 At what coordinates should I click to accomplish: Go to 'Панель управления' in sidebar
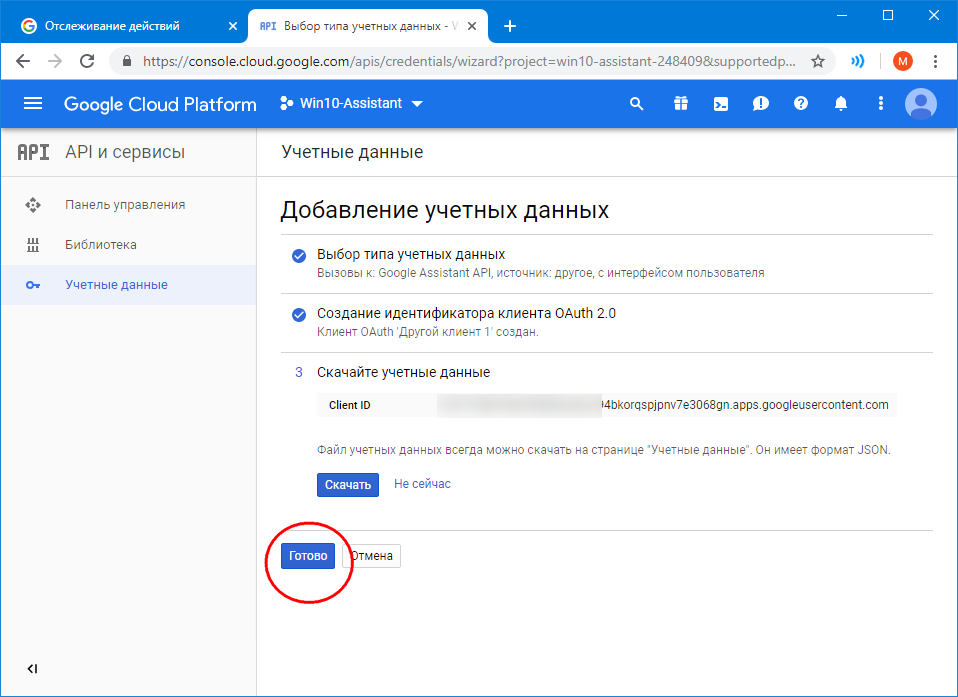125,205
